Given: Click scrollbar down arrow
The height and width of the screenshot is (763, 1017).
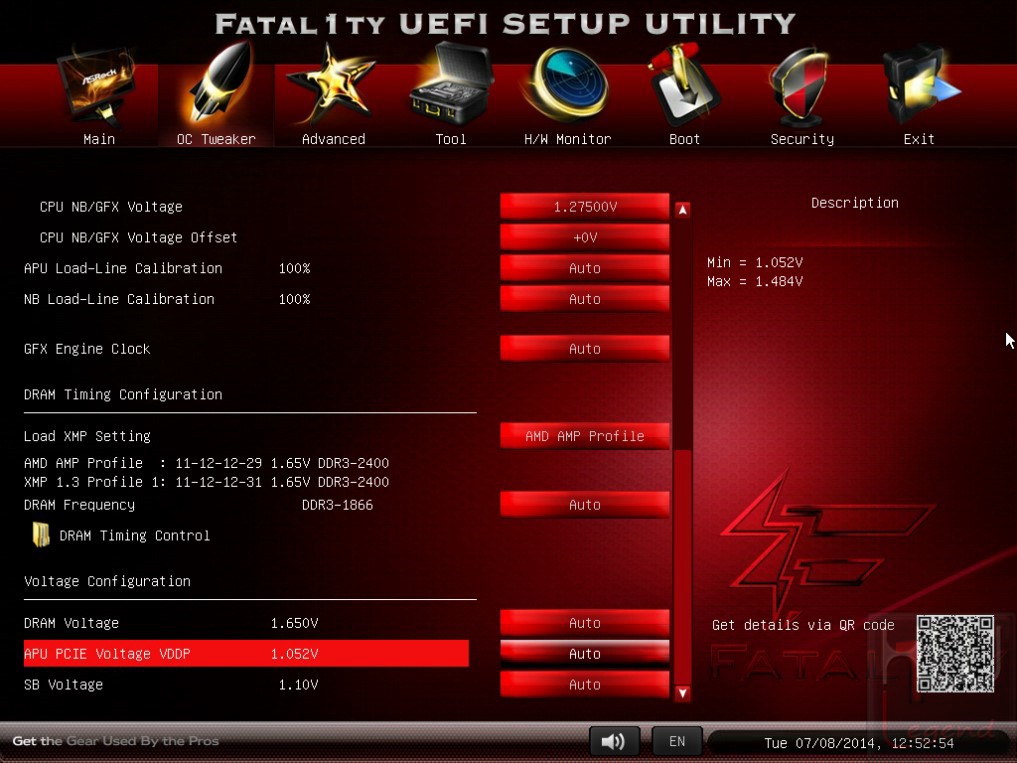Looking at the screenshot, I should (682, 693).
